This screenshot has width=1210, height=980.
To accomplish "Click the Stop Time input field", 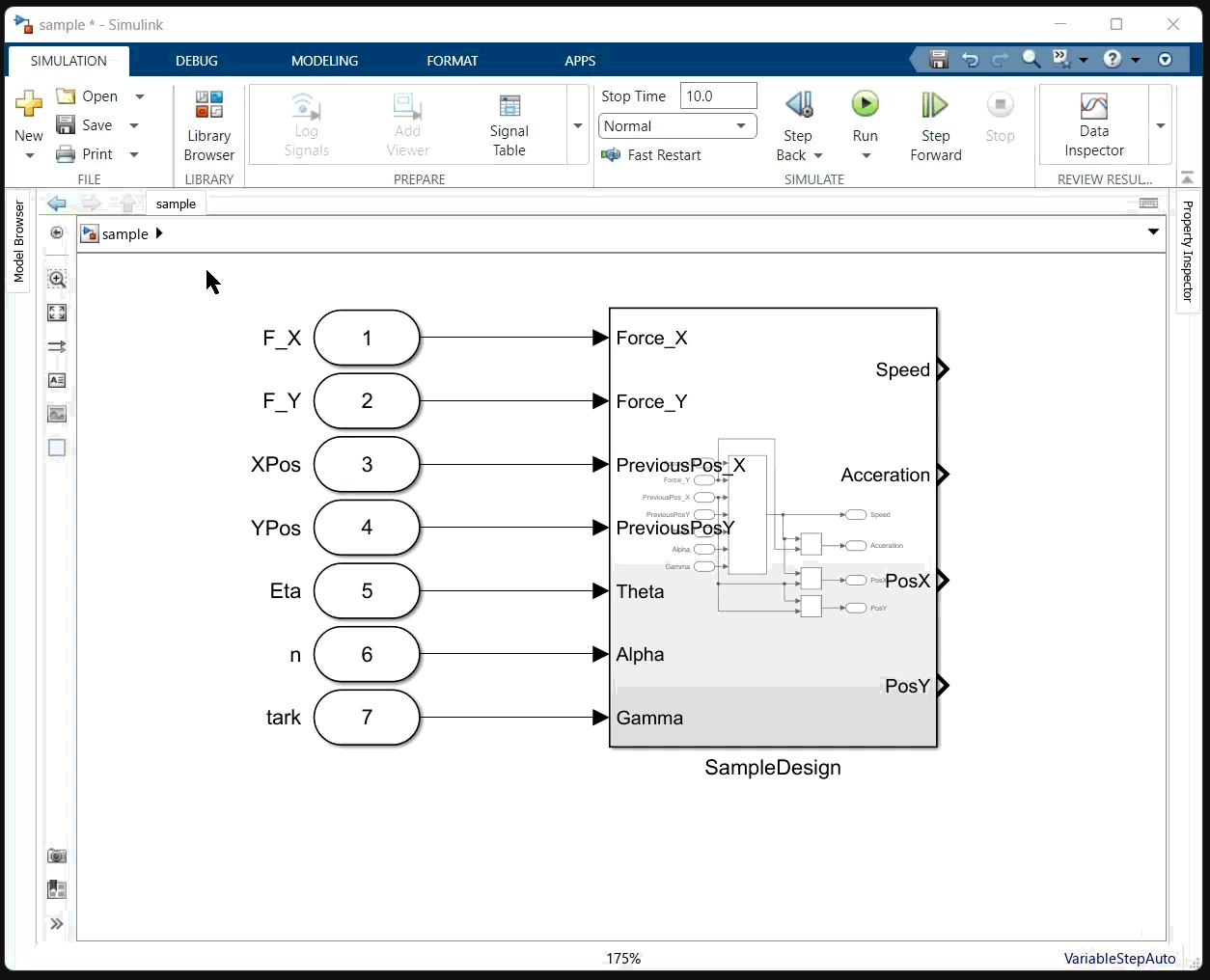I will pos(719,96).
